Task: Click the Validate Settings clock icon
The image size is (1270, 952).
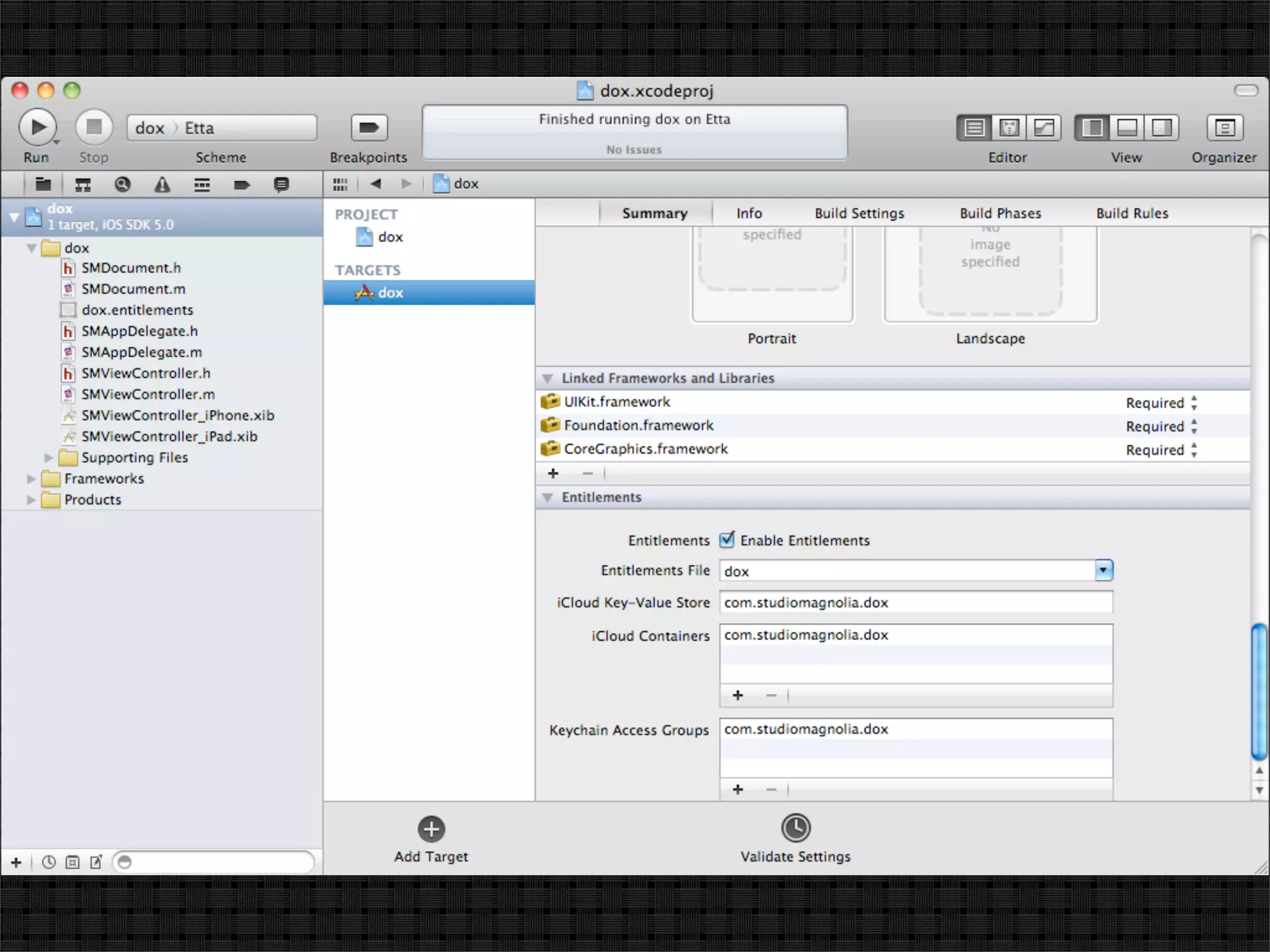Action: 796,828
